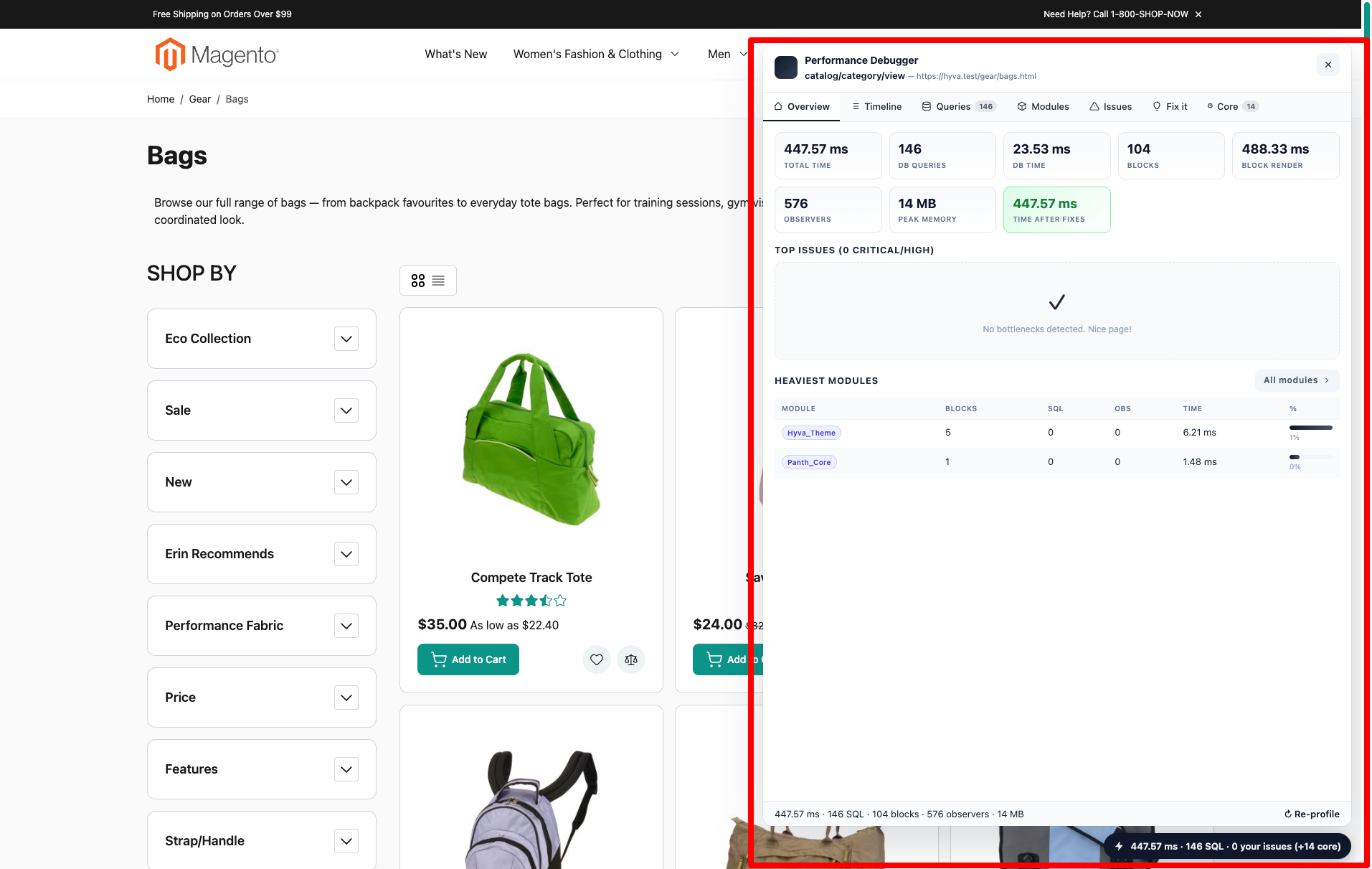Click Re-profile button

(x=1312, y=814)
